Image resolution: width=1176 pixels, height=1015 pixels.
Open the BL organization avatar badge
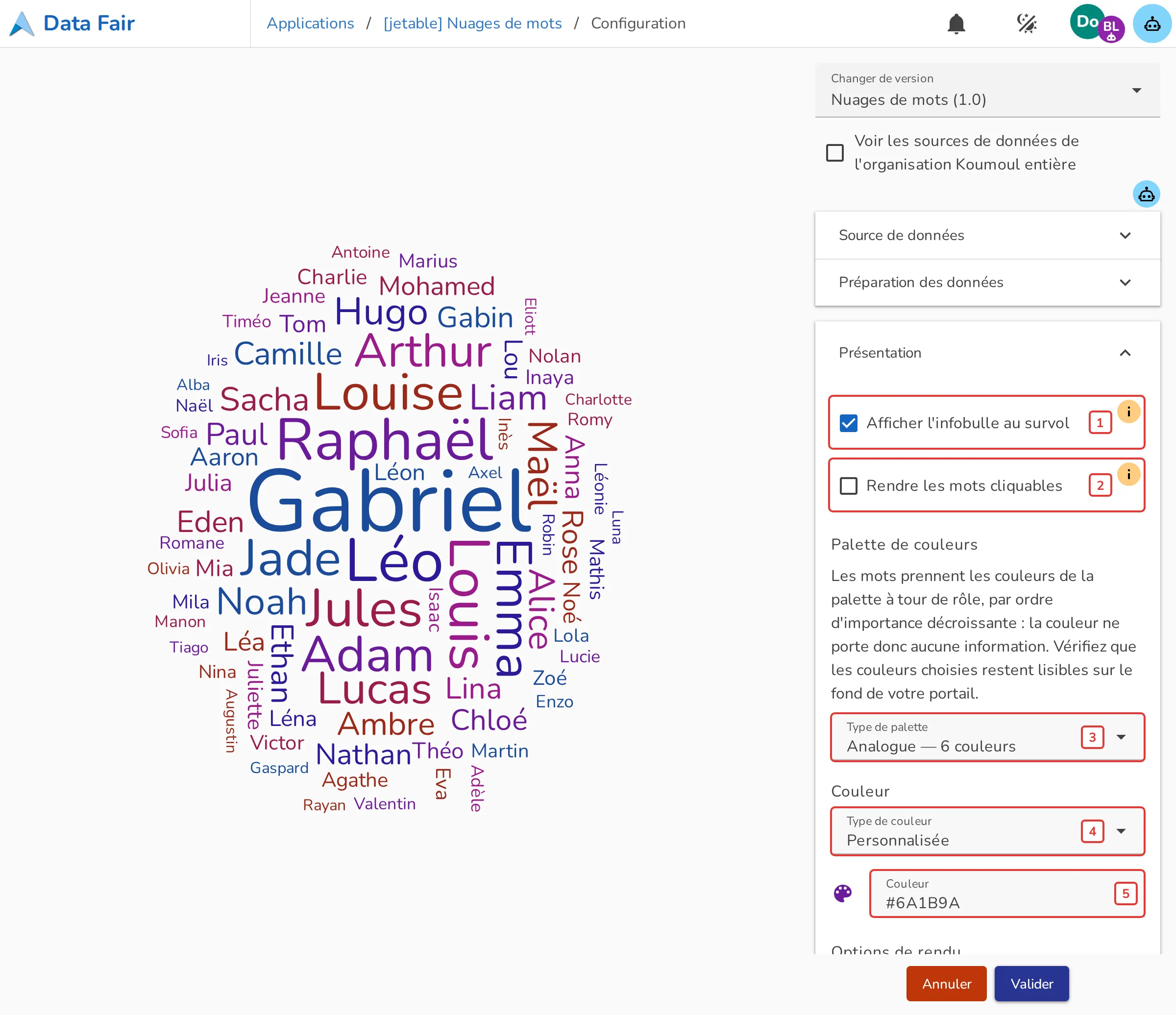pyautogui.click(x=1111, y=29)
